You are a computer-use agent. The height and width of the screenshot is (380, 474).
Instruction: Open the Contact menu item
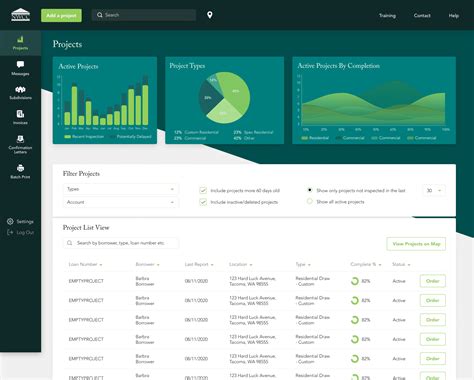(x=422, y=15)
